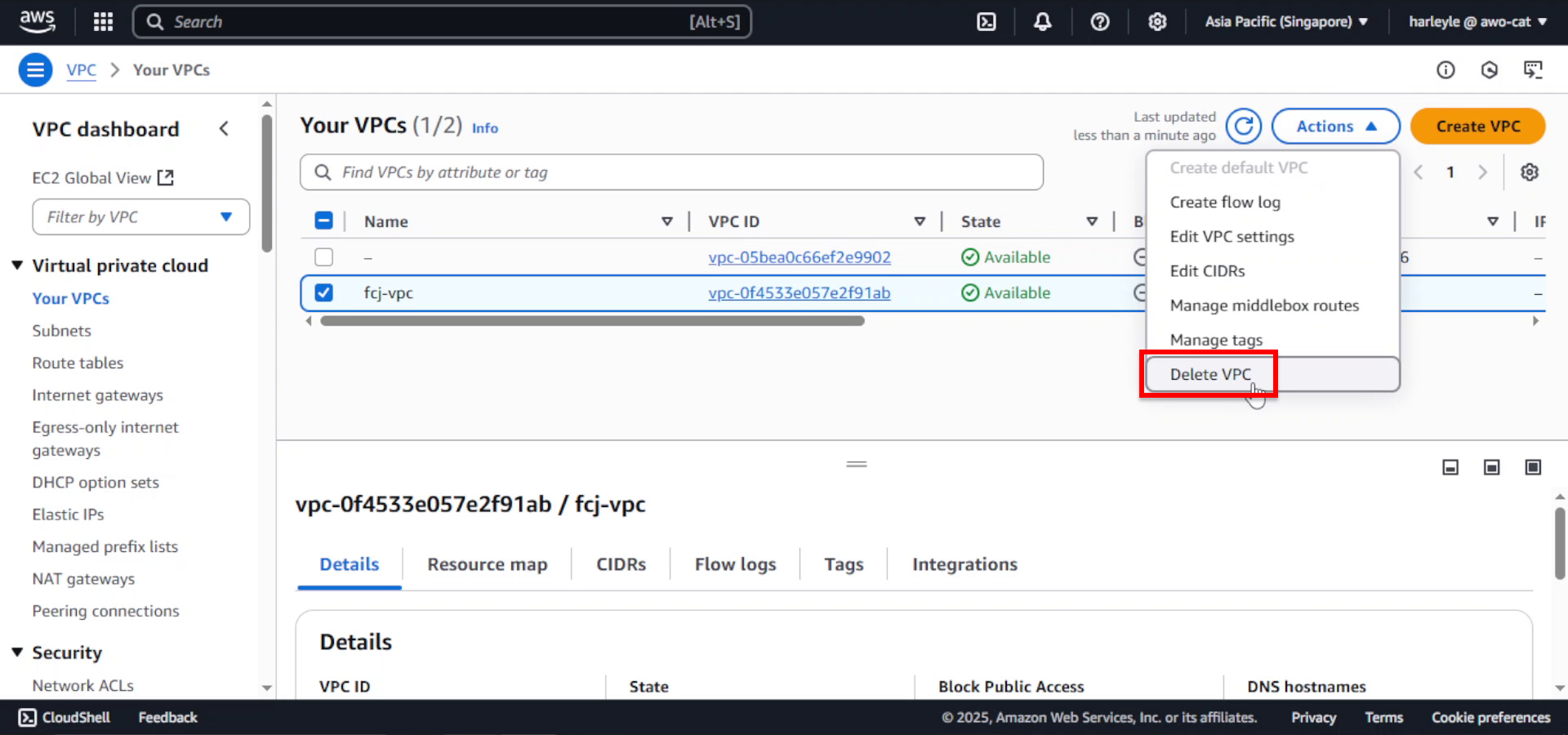Switch to the CIDRs tab
Image resolution: width=1568 pixels, height=735 pixels.
(x=621, y=564)
